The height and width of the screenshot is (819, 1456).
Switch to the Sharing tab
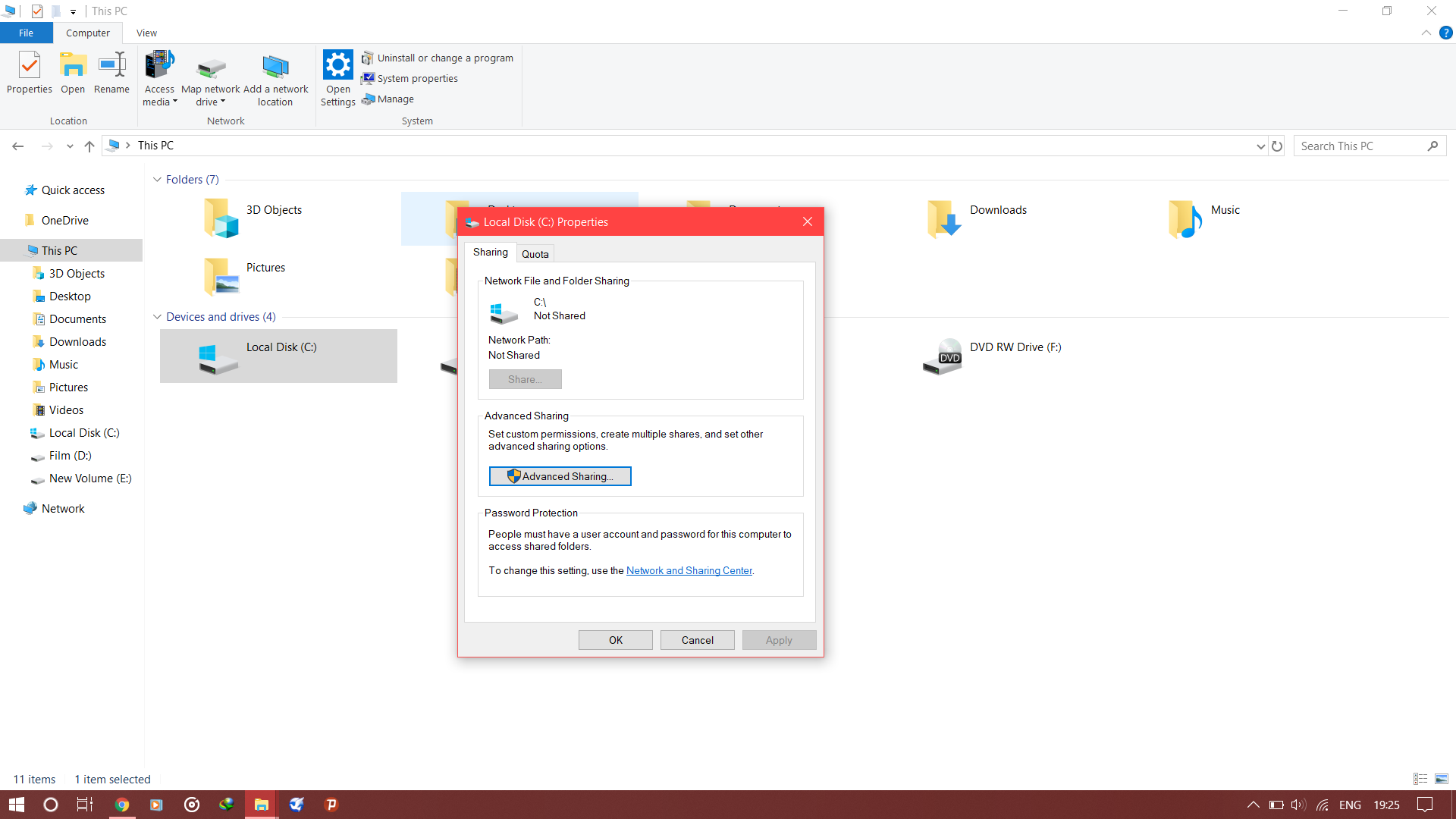coord(490,253)
